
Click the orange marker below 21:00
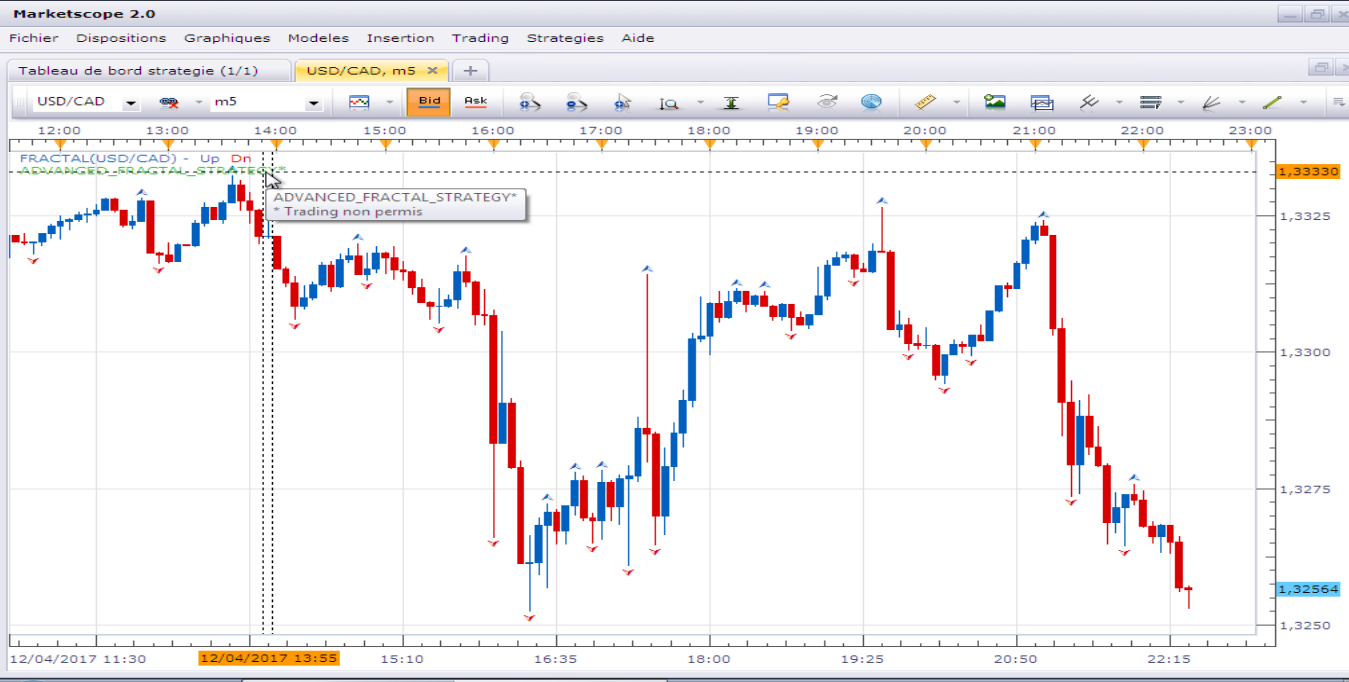(1034, 145)
